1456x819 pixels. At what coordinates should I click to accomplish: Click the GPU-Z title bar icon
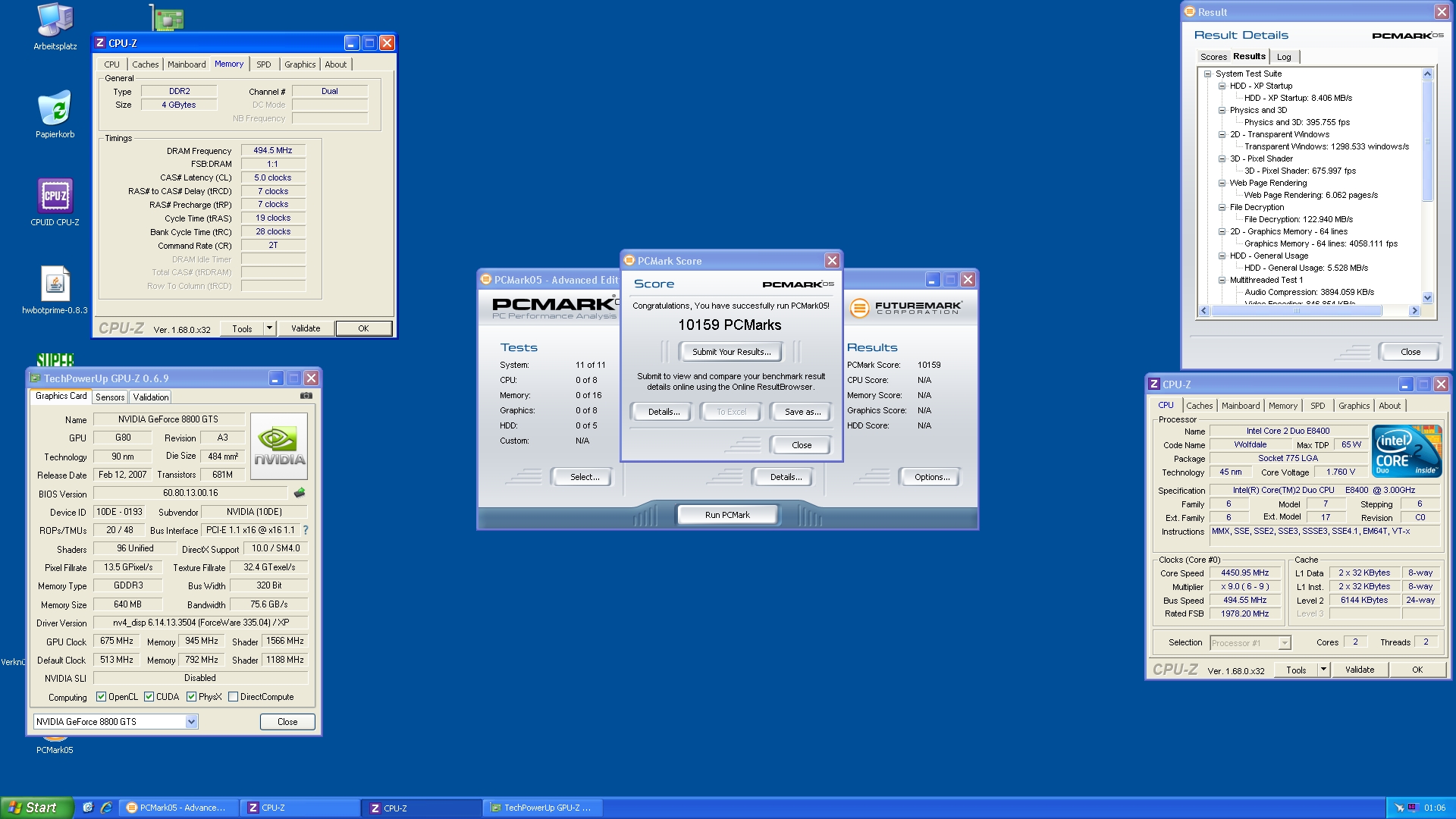click(x=35, y=378)
